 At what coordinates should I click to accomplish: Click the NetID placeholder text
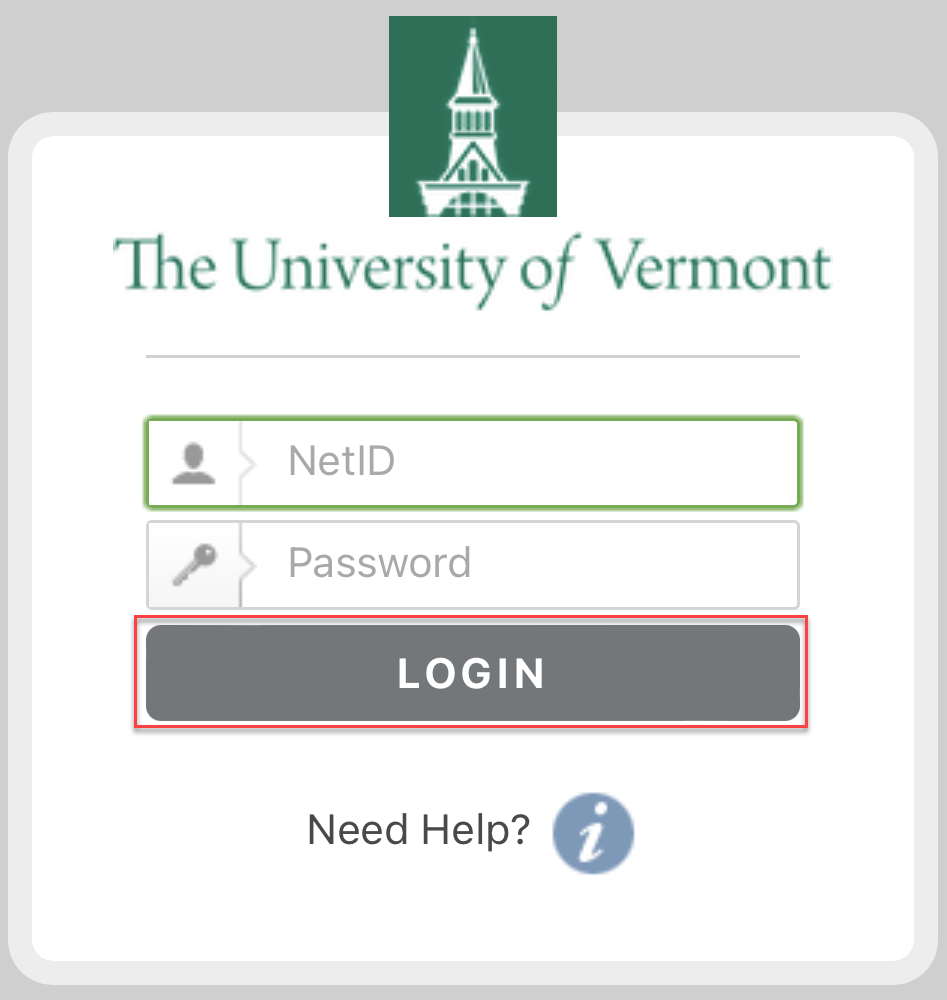[x=341, y=460]
